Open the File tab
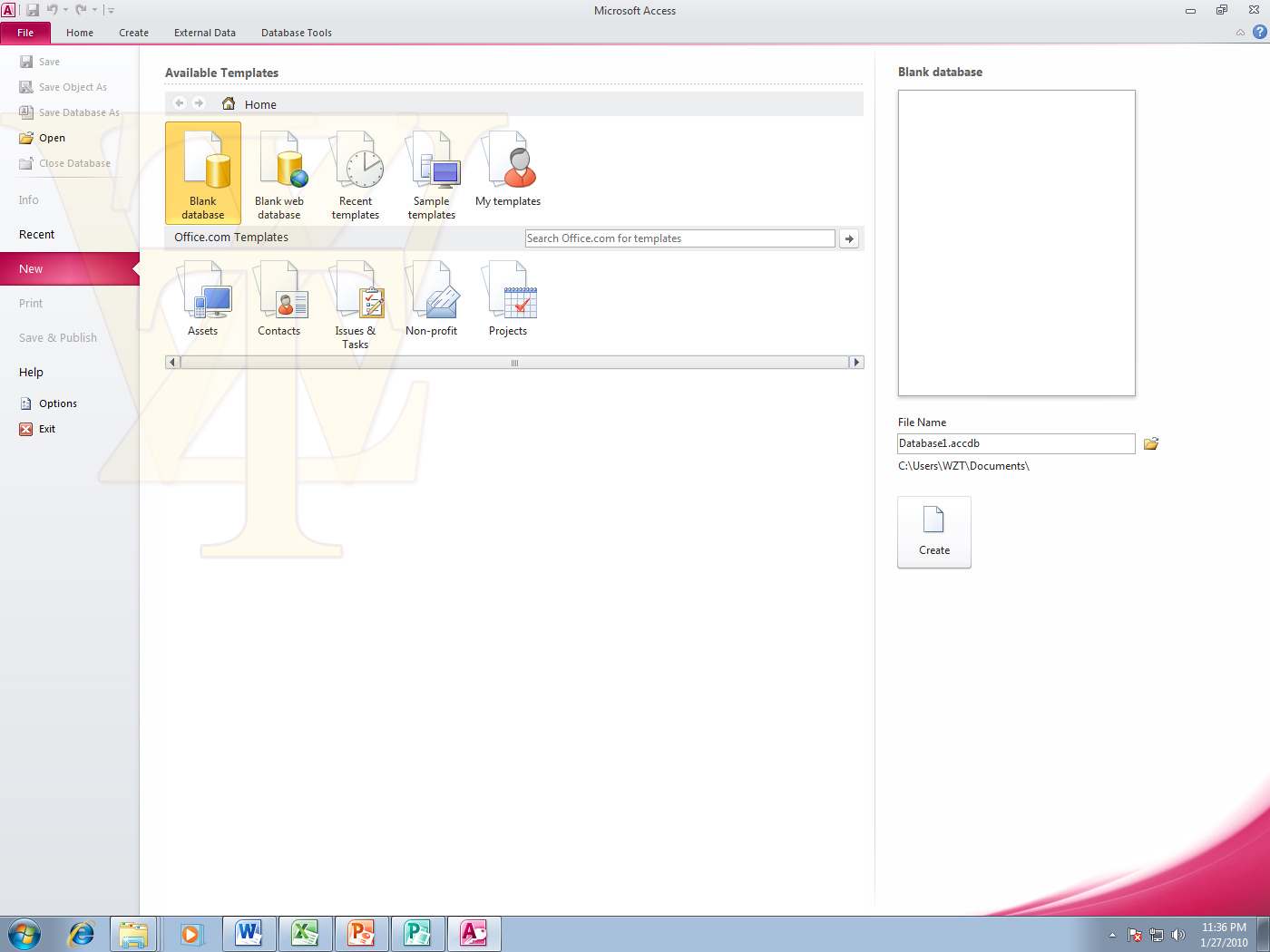This screenshot has width=1270, height=952. 25,33
